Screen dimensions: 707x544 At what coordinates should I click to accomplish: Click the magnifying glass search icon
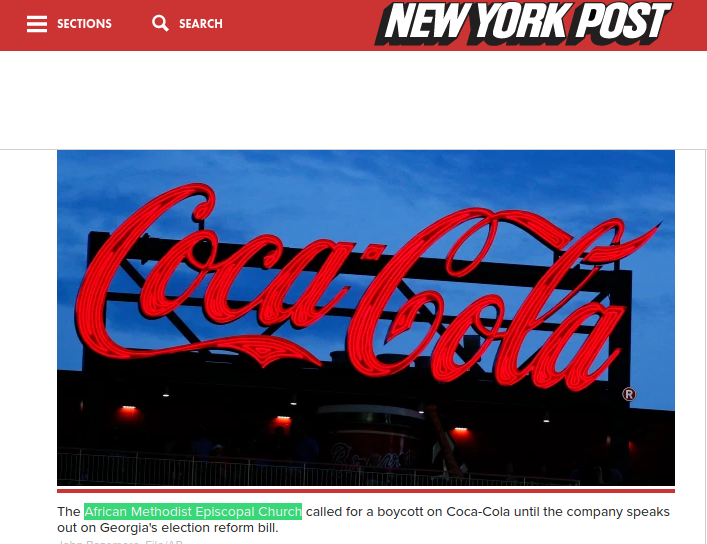coord(160,23)
